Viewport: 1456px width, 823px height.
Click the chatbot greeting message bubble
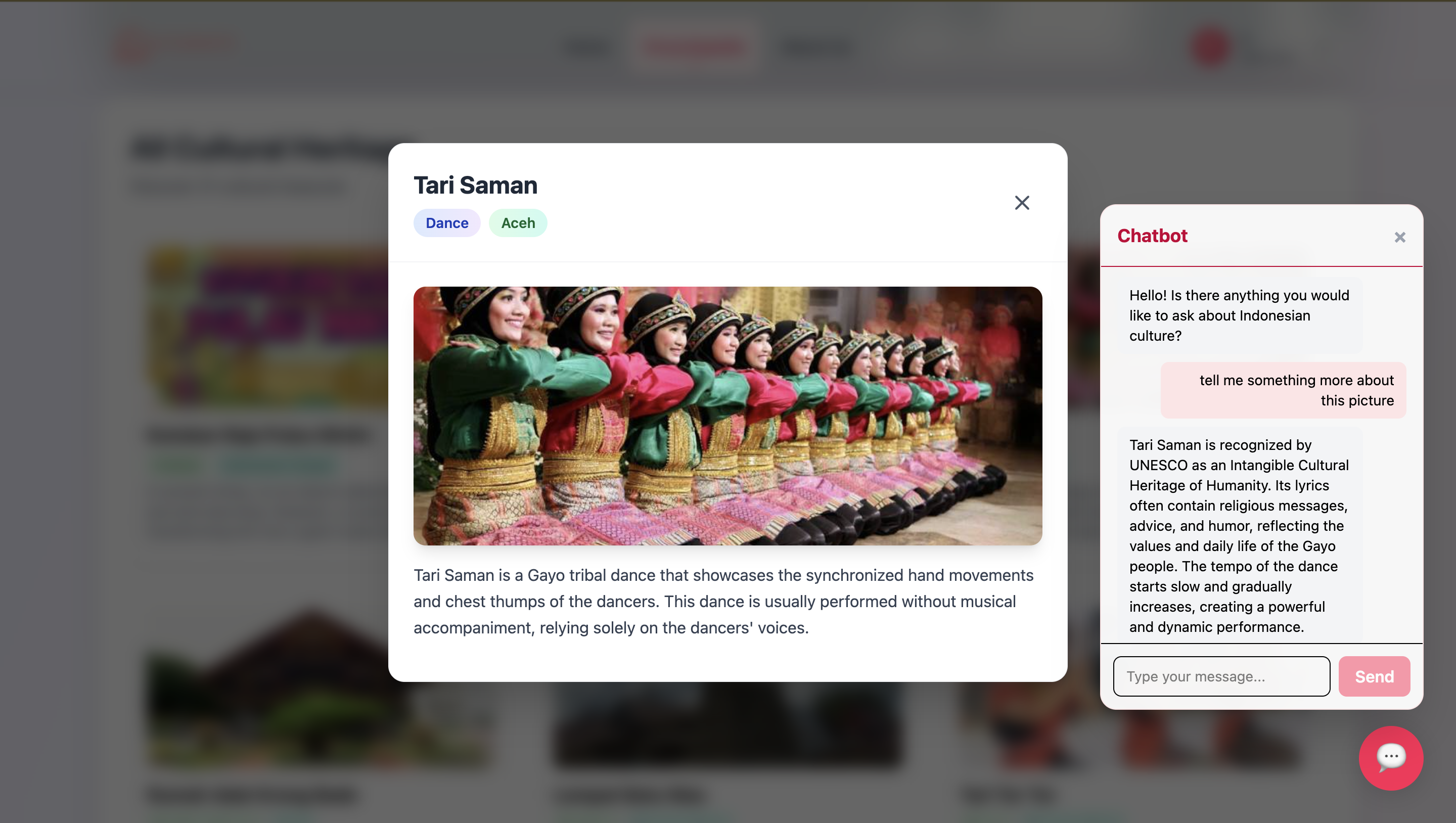[x=1240, y=315]
